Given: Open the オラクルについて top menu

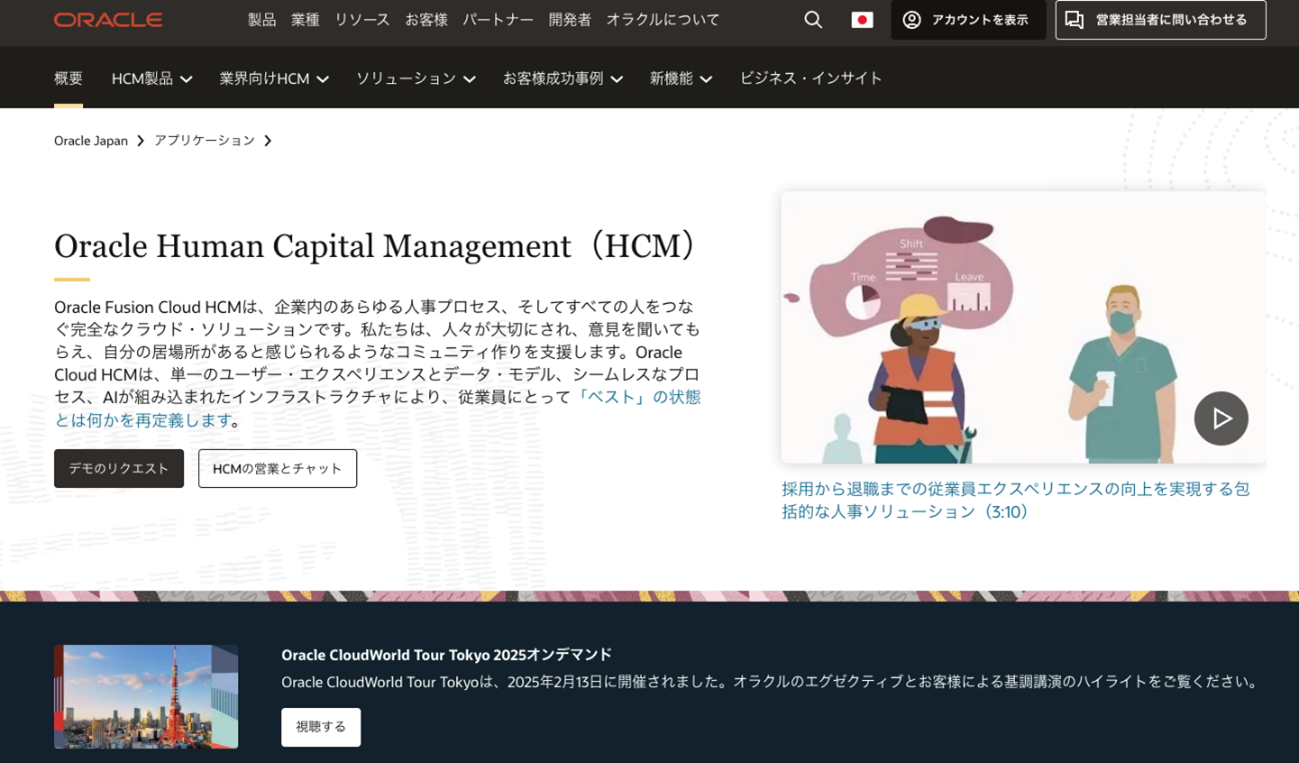Looking at the screenshot, I should (663, 20).
